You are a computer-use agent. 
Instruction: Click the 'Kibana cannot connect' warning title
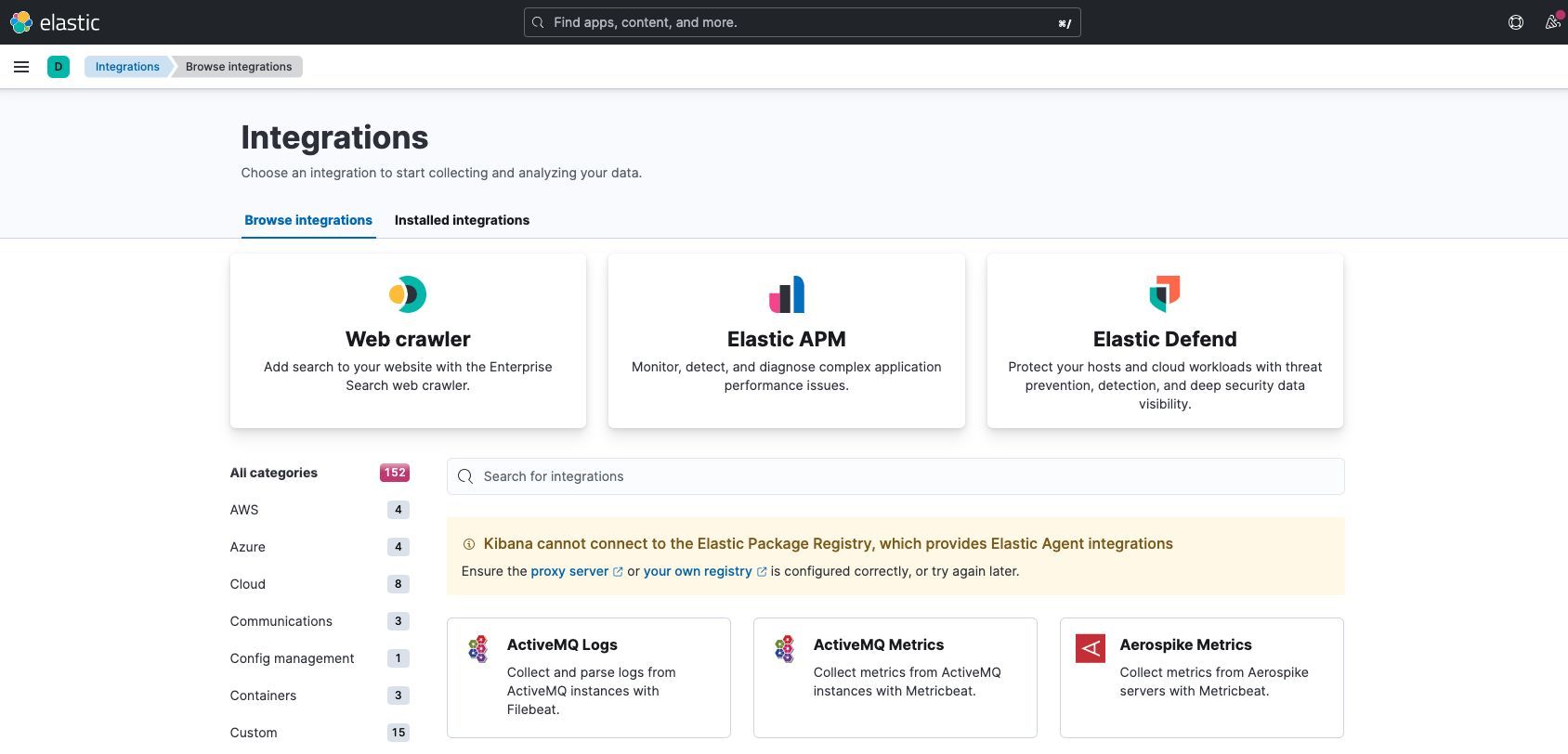(828, 544)
